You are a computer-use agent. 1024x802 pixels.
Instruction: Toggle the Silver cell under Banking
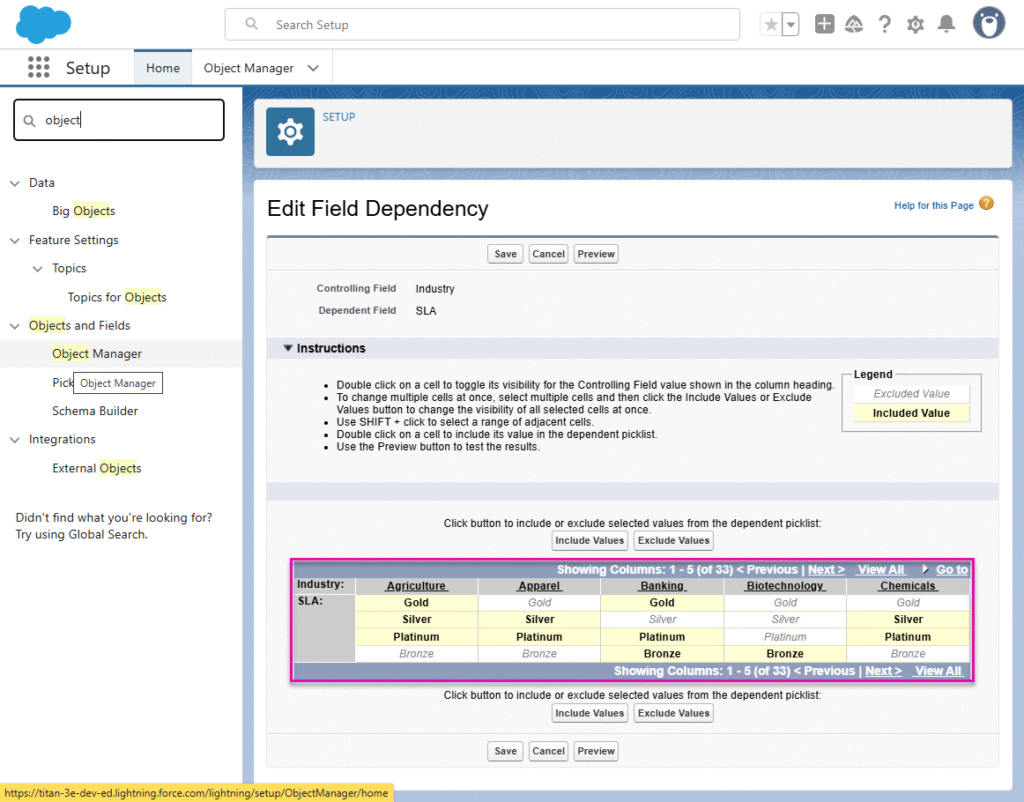[x=662, y=620]
